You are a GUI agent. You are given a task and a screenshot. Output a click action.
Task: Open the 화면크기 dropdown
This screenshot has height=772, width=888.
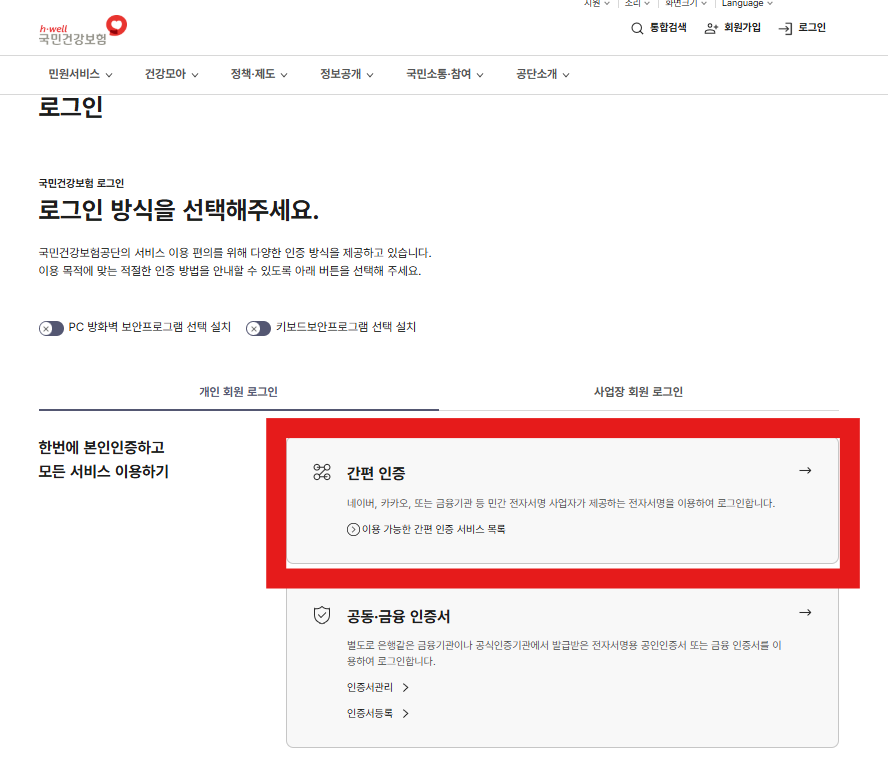686,3
